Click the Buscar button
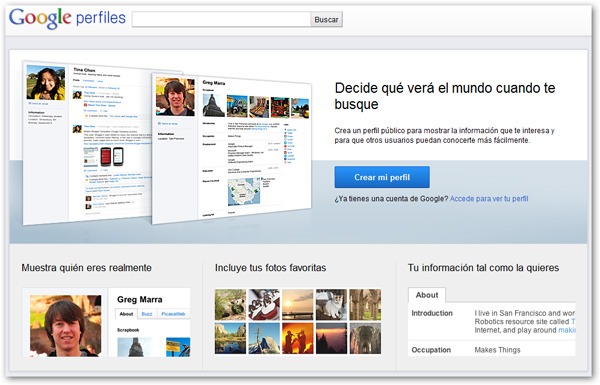This screenshot has height=385, width=600. point(326,20)
